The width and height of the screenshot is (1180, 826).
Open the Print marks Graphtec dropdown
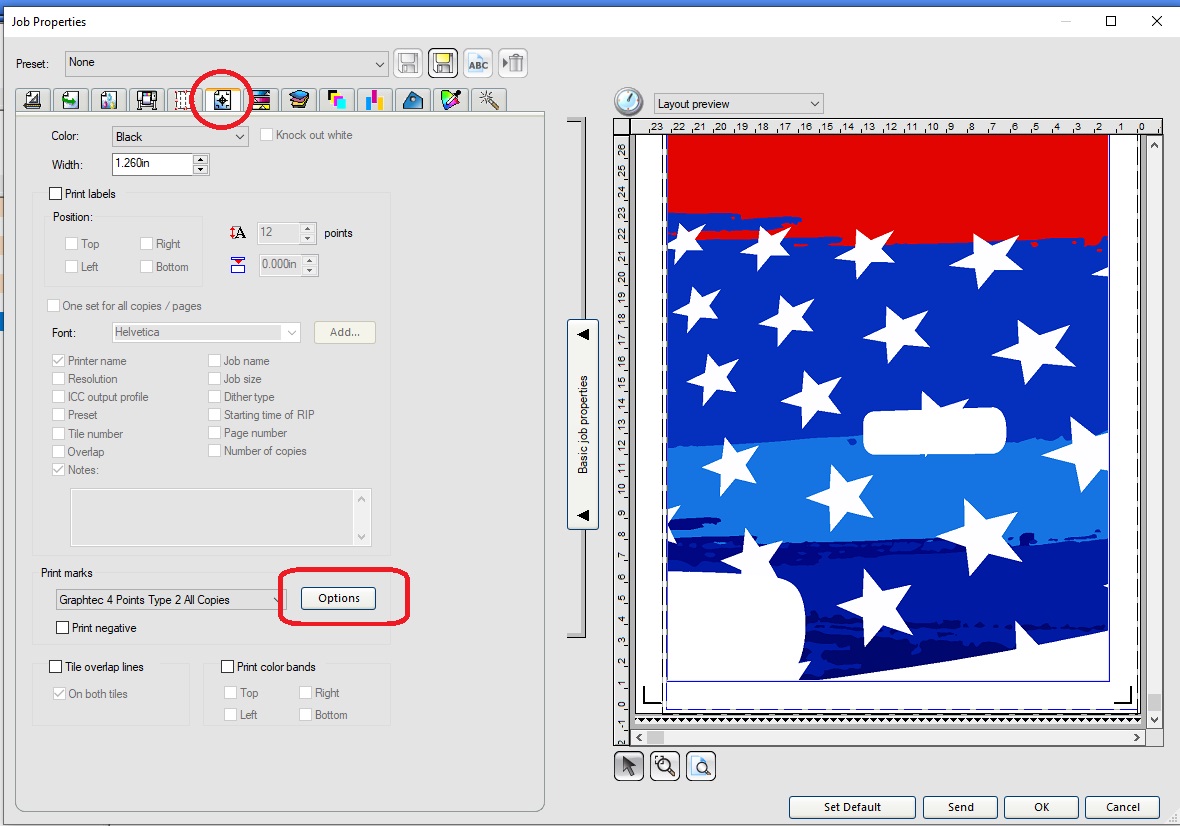coord(171,600)
